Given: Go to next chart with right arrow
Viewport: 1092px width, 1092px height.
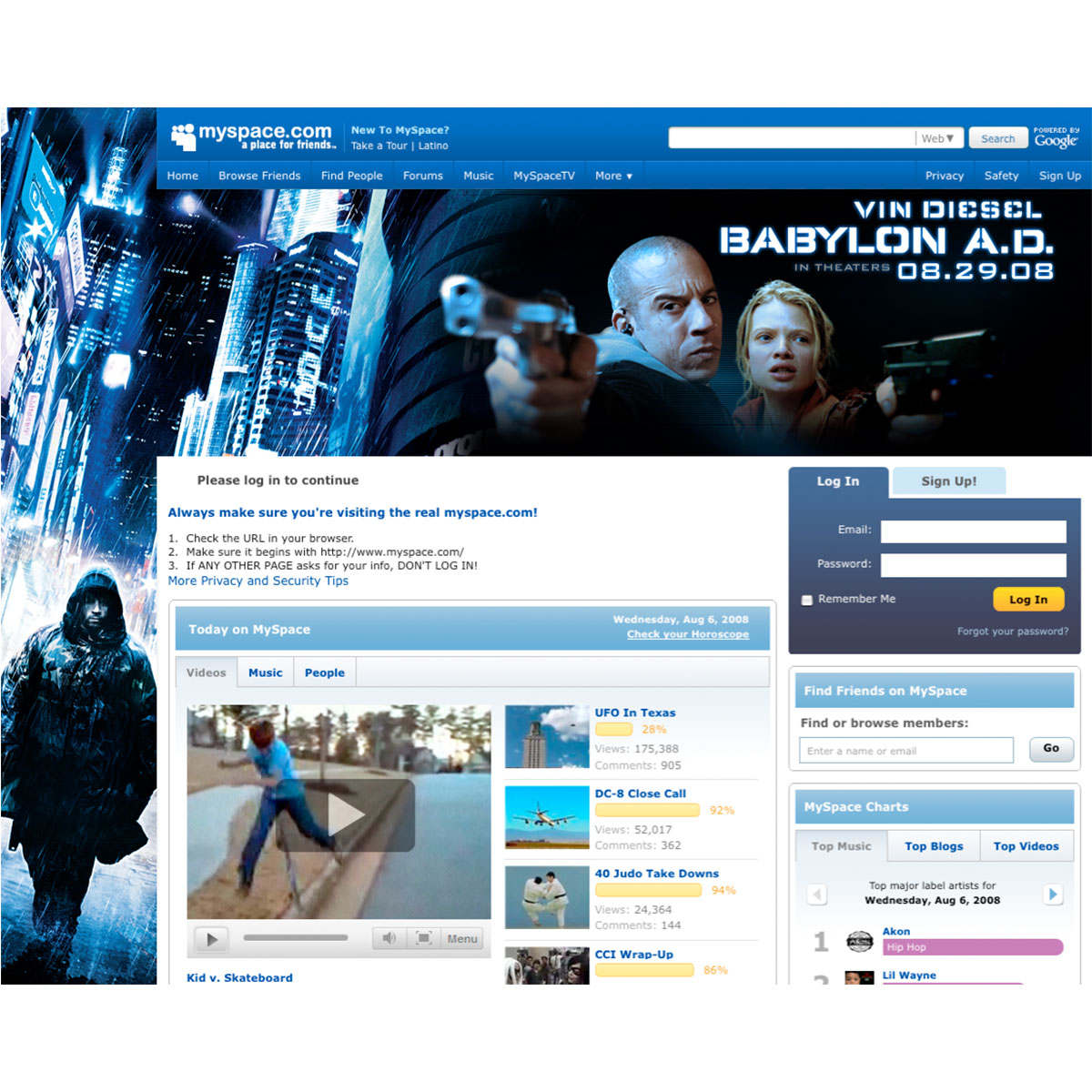Looking at the screenshot, I should click(1053, 894).
